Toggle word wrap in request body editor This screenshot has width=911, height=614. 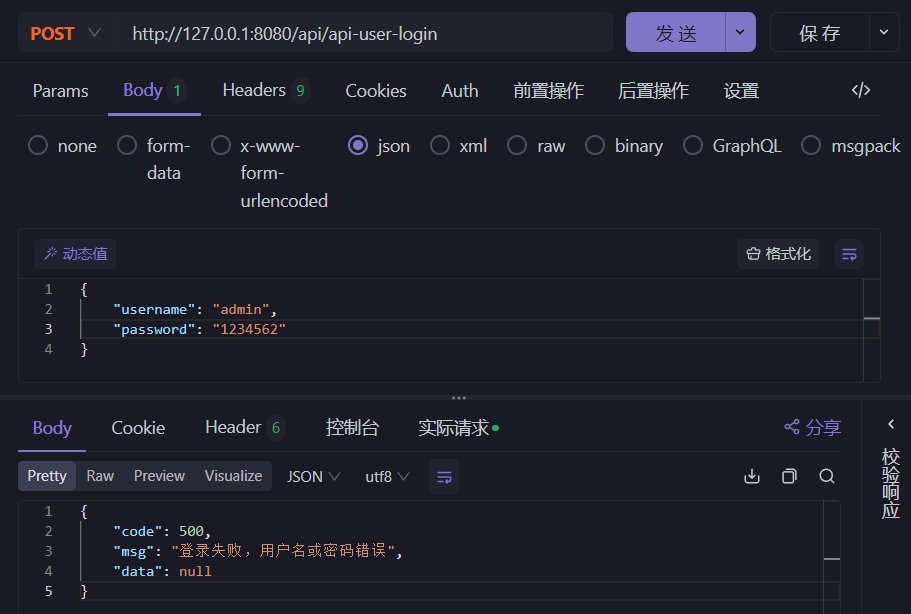(x=849, y=254)
